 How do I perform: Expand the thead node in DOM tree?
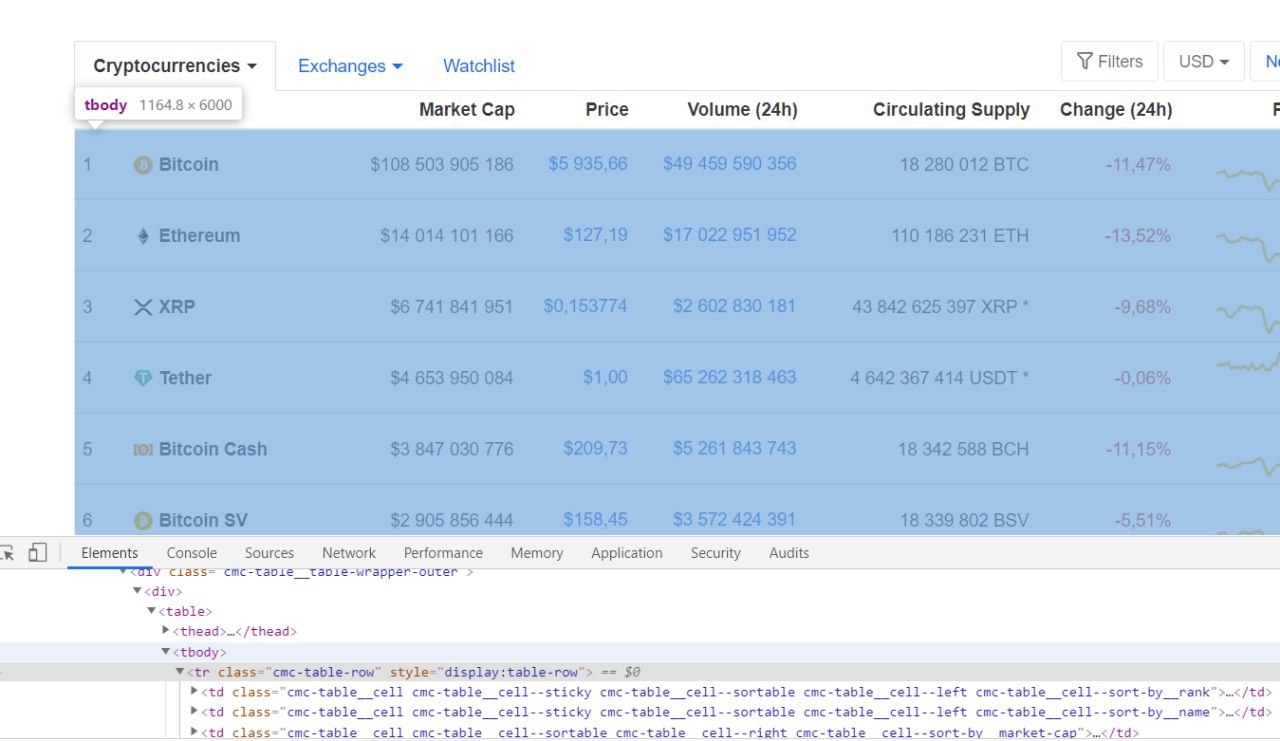pyautogui.click(x=166, y=631)
